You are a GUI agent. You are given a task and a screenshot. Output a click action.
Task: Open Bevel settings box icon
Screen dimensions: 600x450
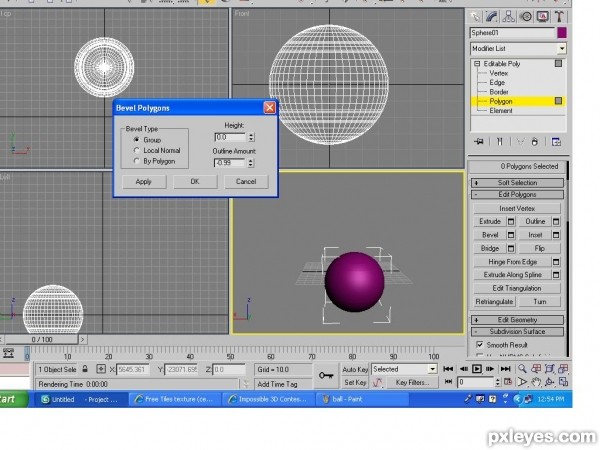(511, 235)
